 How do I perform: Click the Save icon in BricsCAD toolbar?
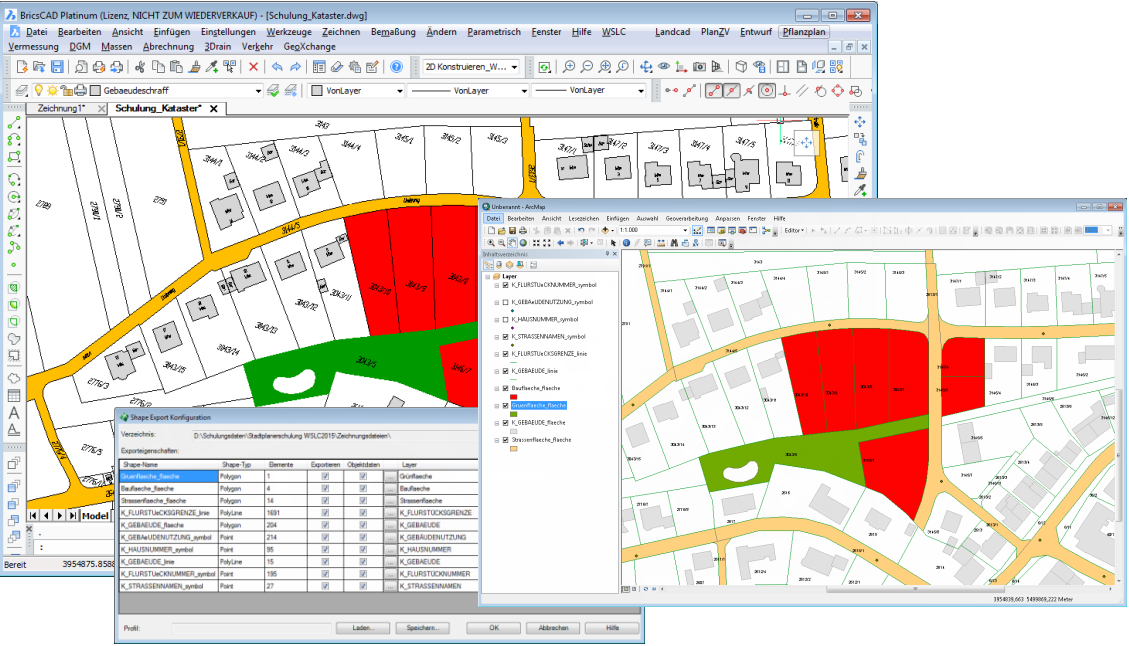58,67
